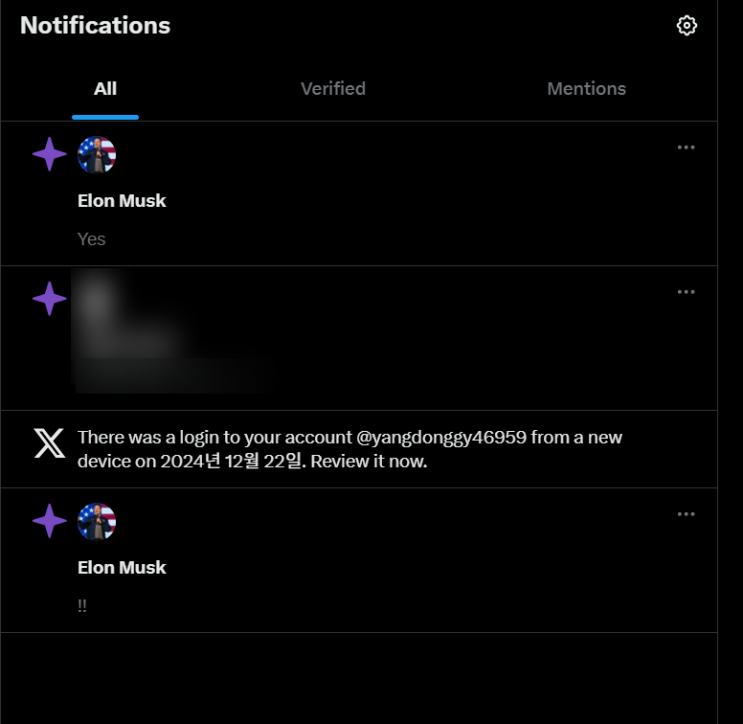
Task: Open notification settings gear icon
Action: tap(686, 26)
